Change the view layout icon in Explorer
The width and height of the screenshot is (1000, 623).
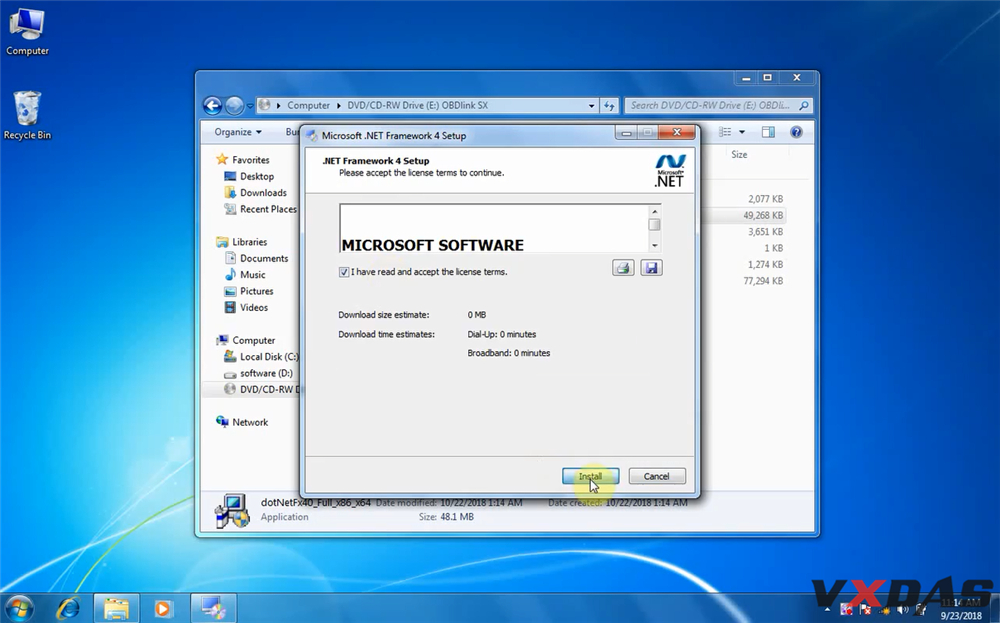[725, 132]
